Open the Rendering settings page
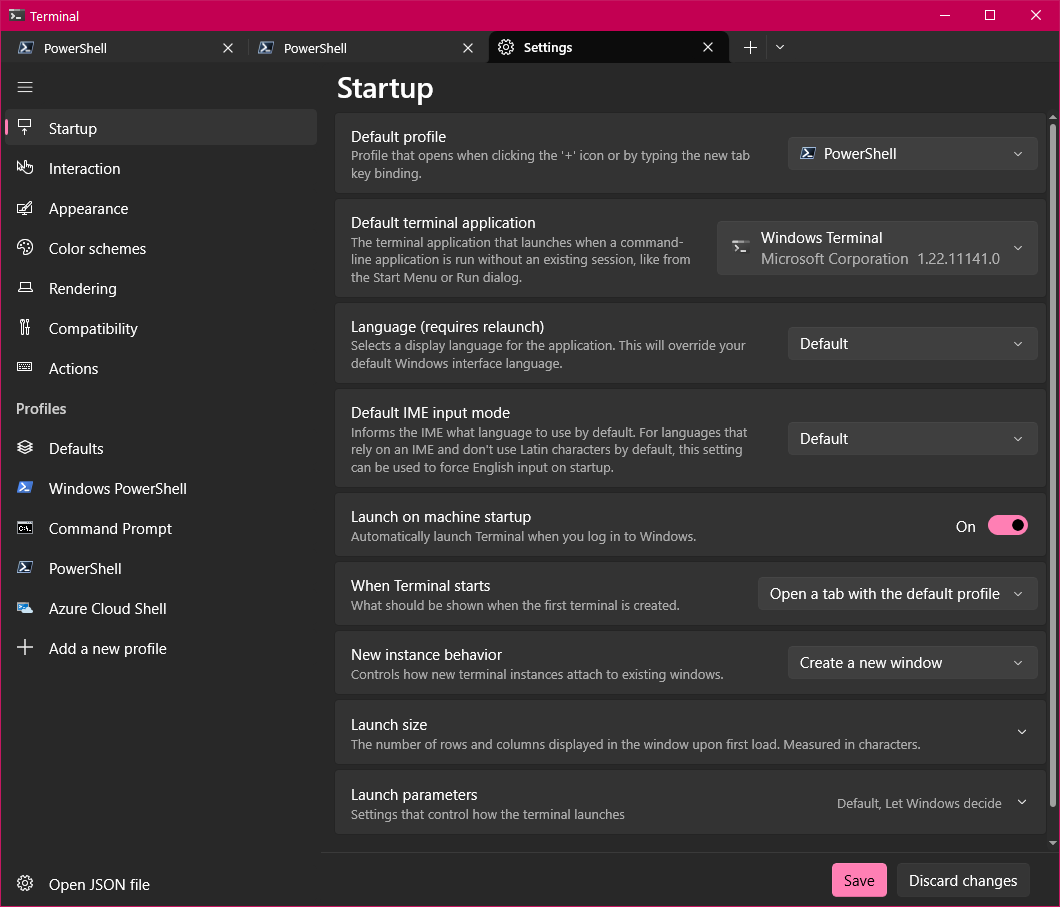This screenshot has height=907, width=1060. [161, 288]
